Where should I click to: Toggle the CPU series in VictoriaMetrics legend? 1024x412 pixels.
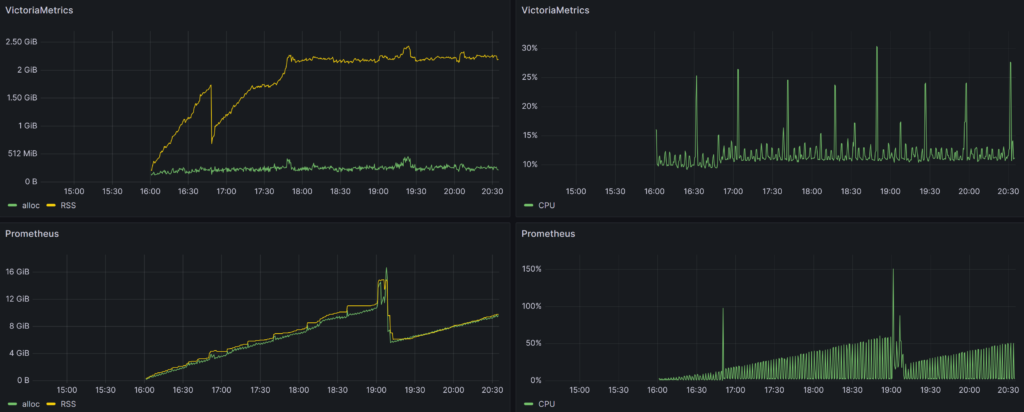tap(548, 205)
